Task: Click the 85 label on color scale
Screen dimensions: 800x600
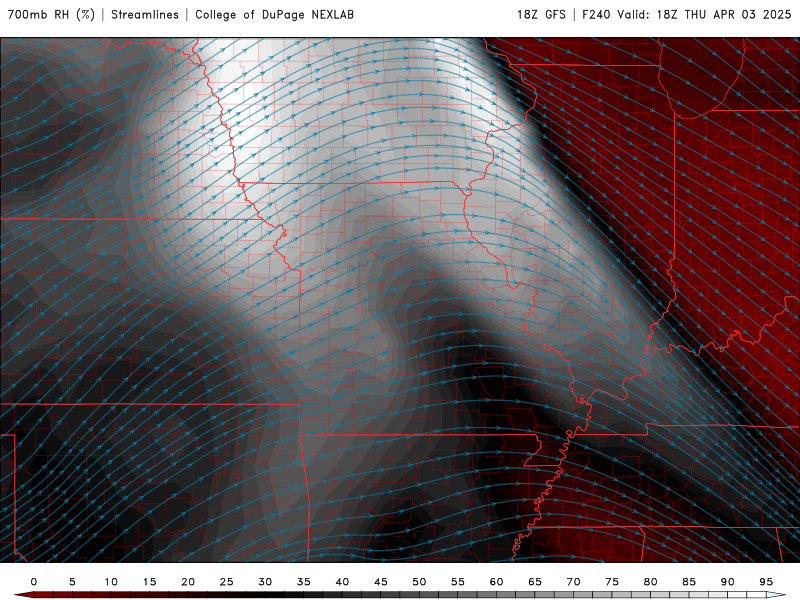Action: 689,582
